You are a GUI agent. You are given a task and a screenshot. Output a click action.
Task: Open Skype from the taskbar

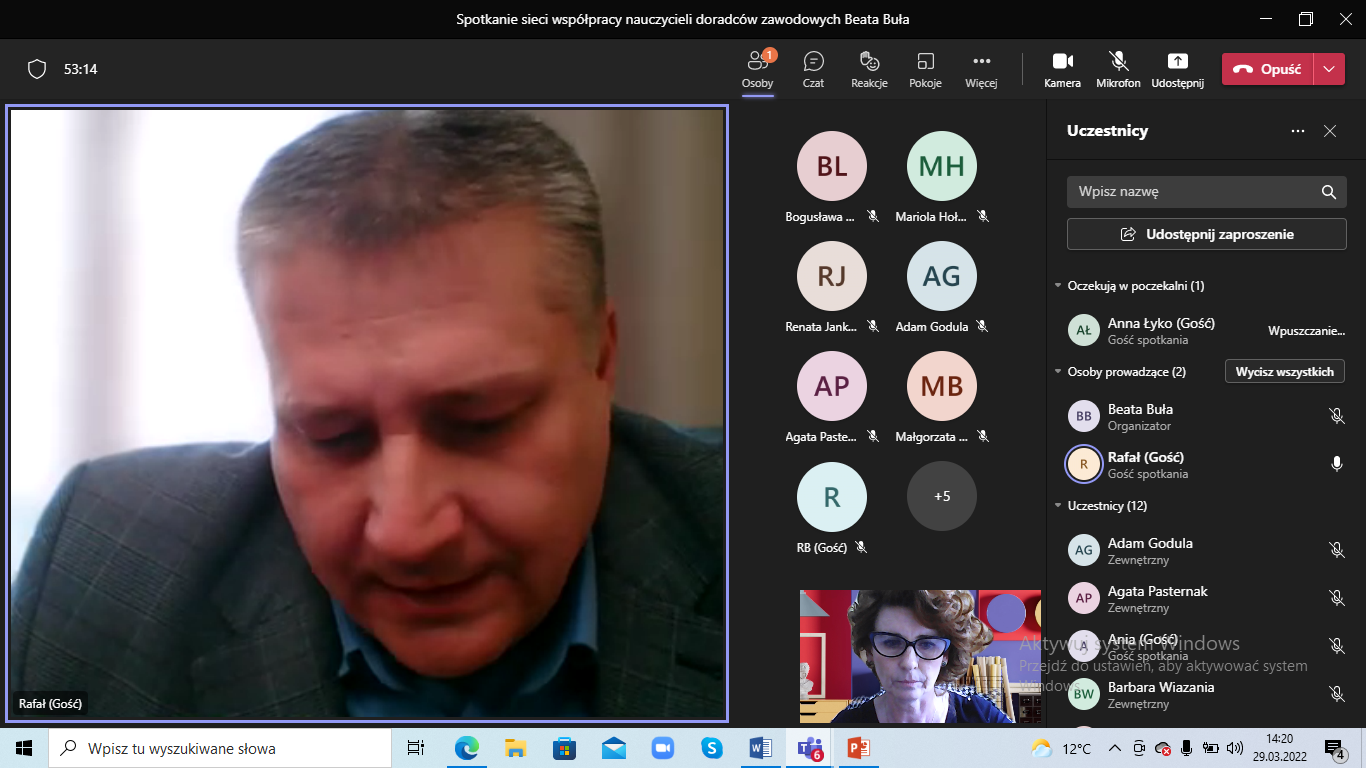(x=712, y=748)
